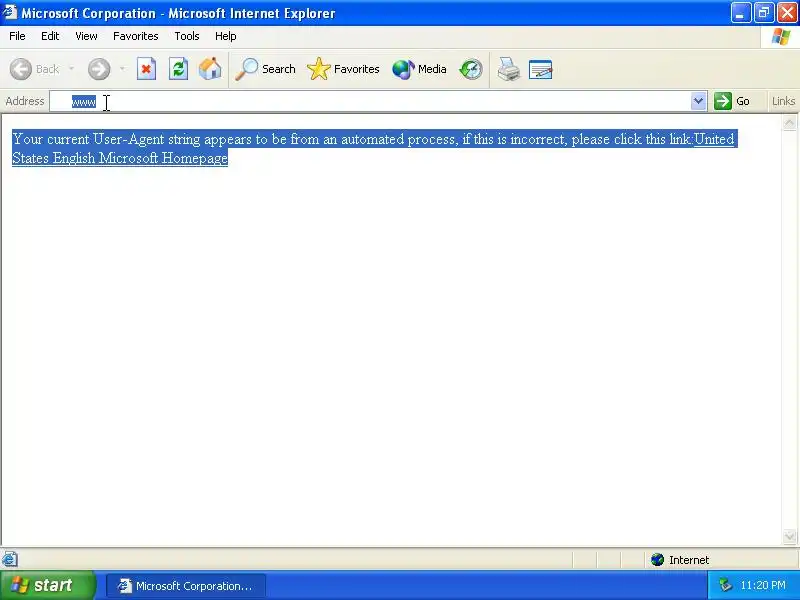The height and width of the screenshot is (600, 800).
Task: Click the system tray network icon
Action: 725,585
